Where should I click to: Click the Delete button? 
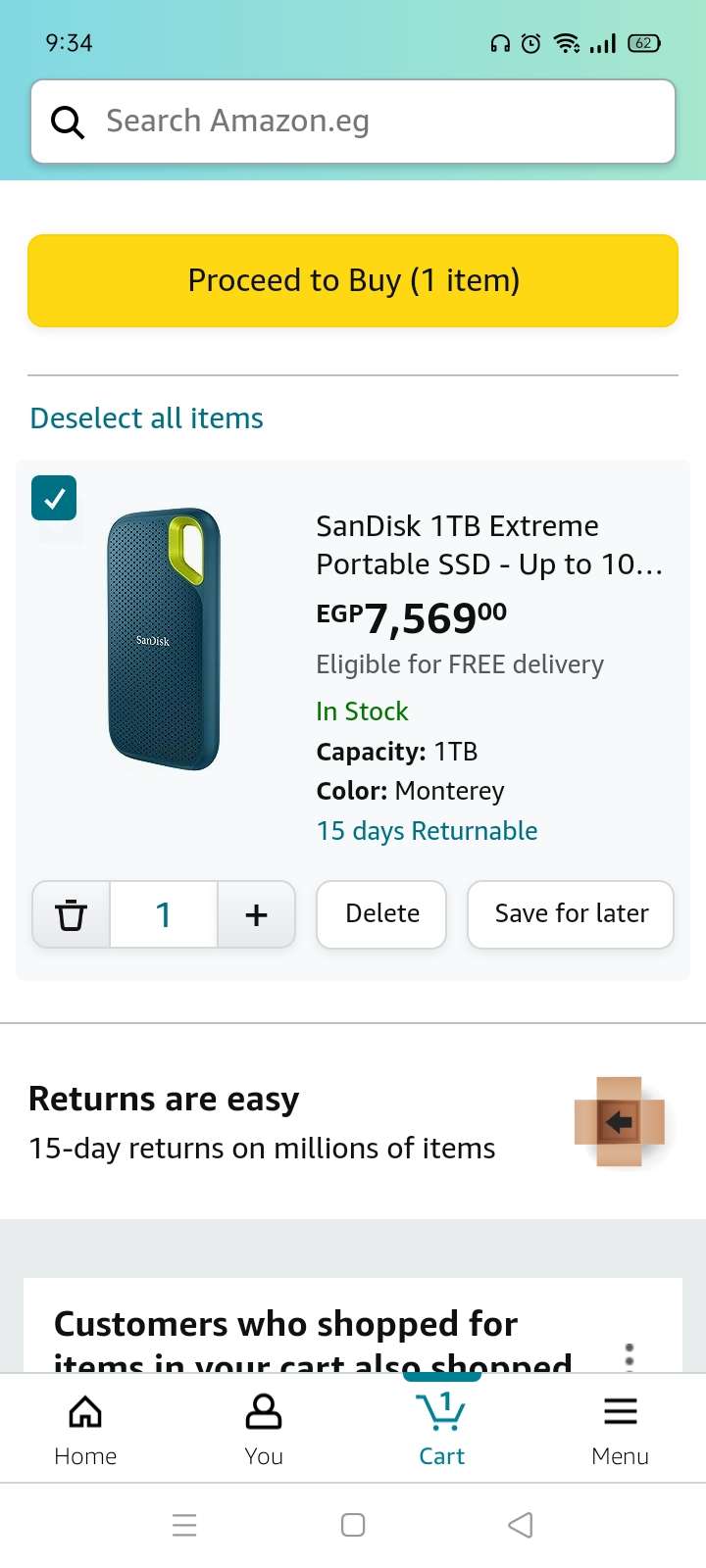click(x=381, y=914)
